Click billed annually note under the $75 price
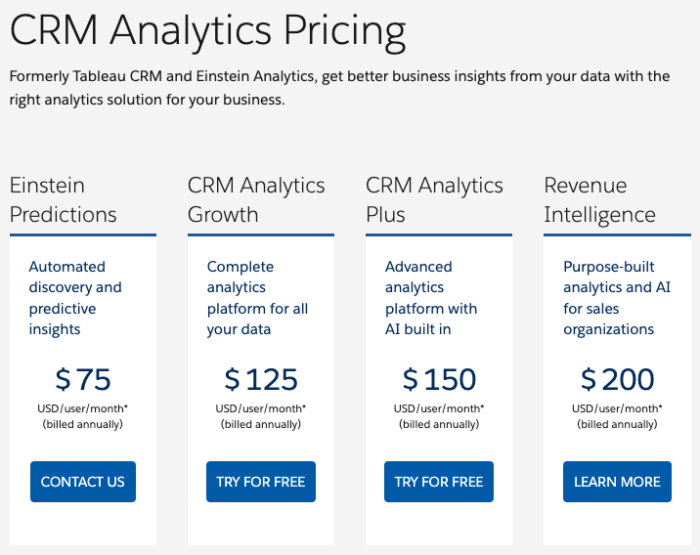The height and width of the screenshot is (555, 700). tap(83, 424)
